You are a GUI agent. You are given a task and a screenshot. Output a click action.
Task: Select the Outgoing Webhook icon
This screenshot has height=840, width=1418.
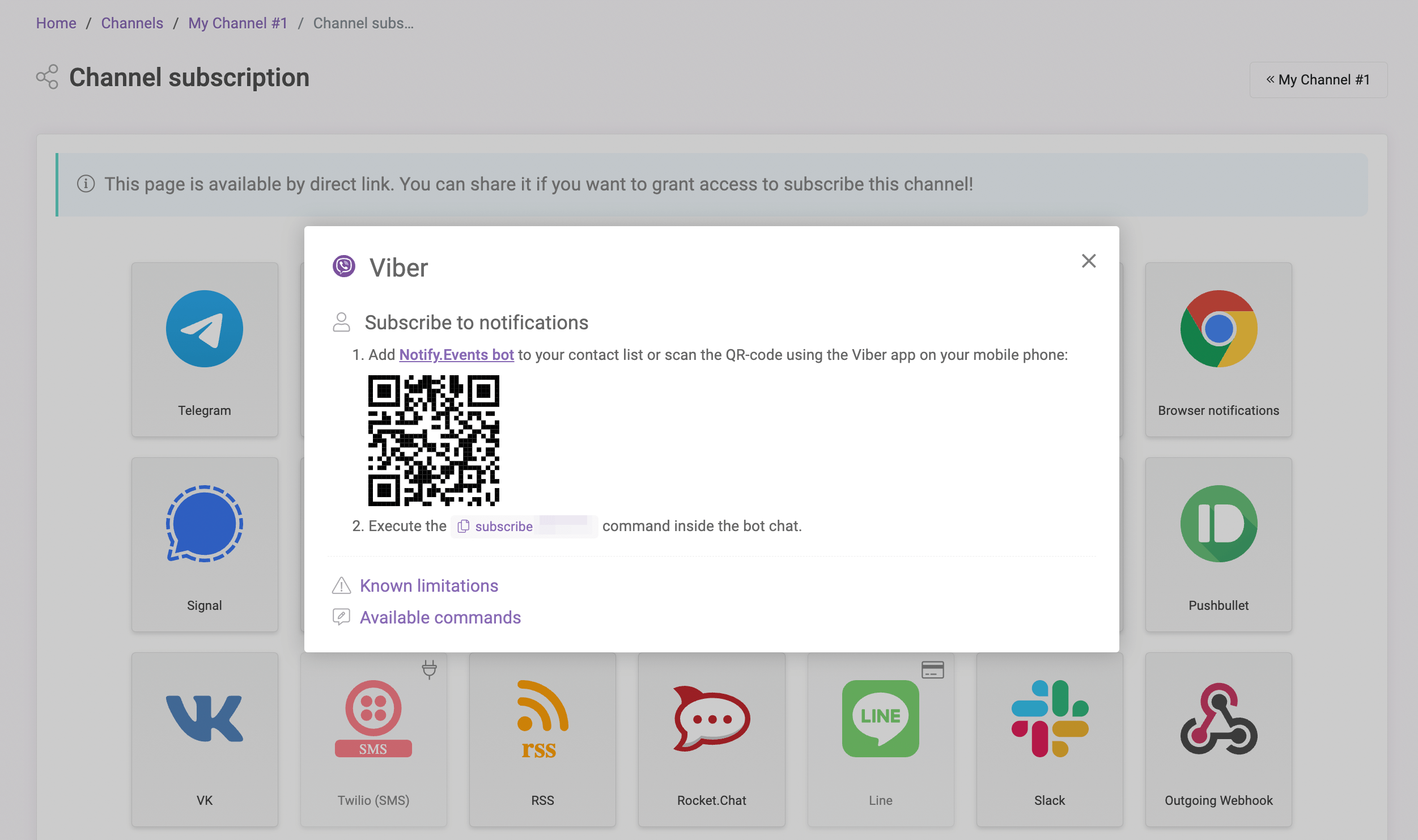(x=1219, y=719)
